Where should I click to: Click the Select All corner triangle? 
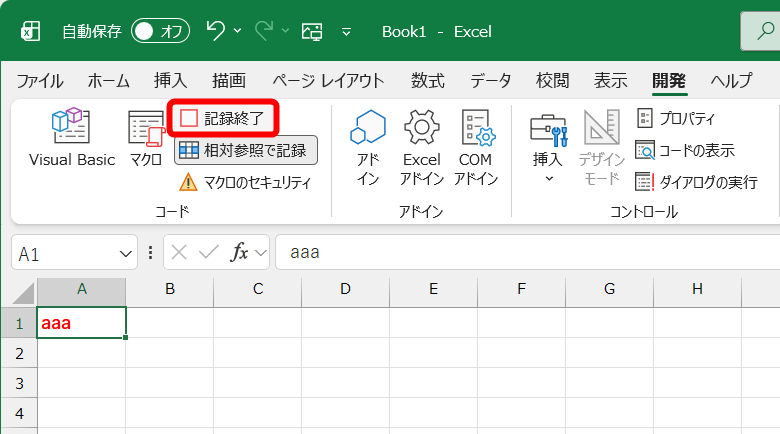[x=22, y=293]
